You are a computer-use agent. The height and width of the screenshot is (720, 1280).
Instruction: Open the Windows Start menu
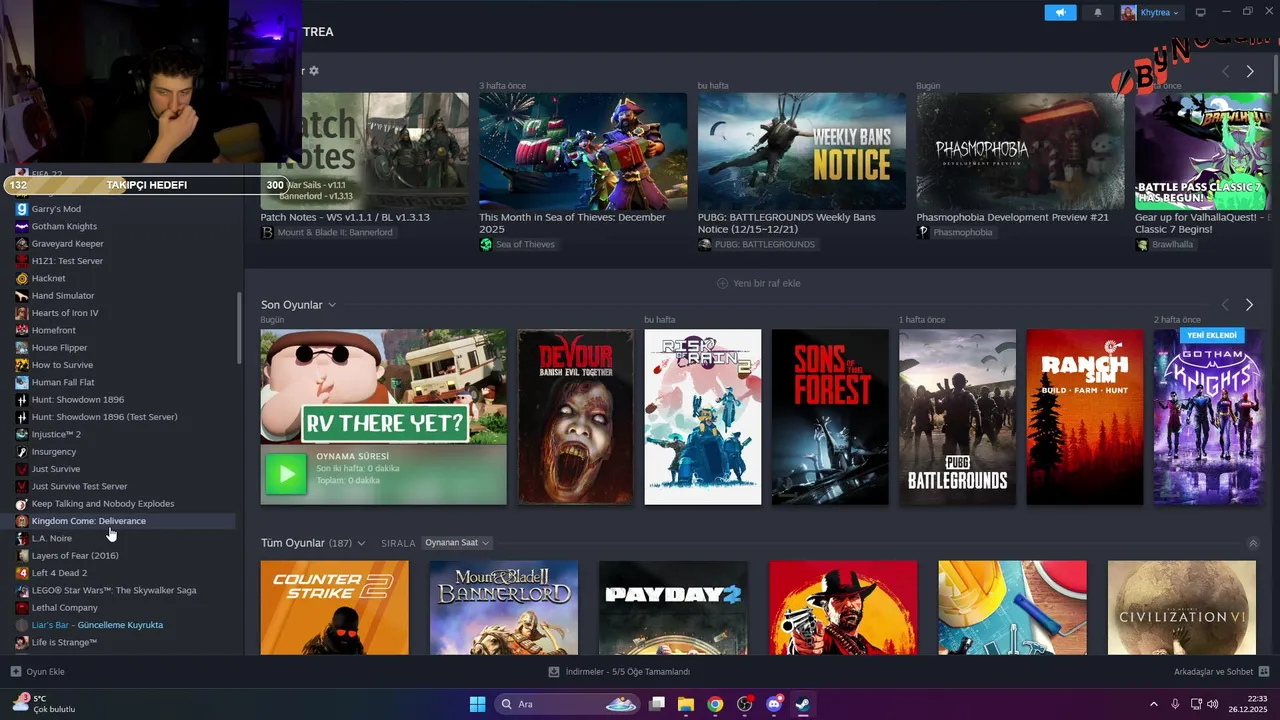[477, 704]
